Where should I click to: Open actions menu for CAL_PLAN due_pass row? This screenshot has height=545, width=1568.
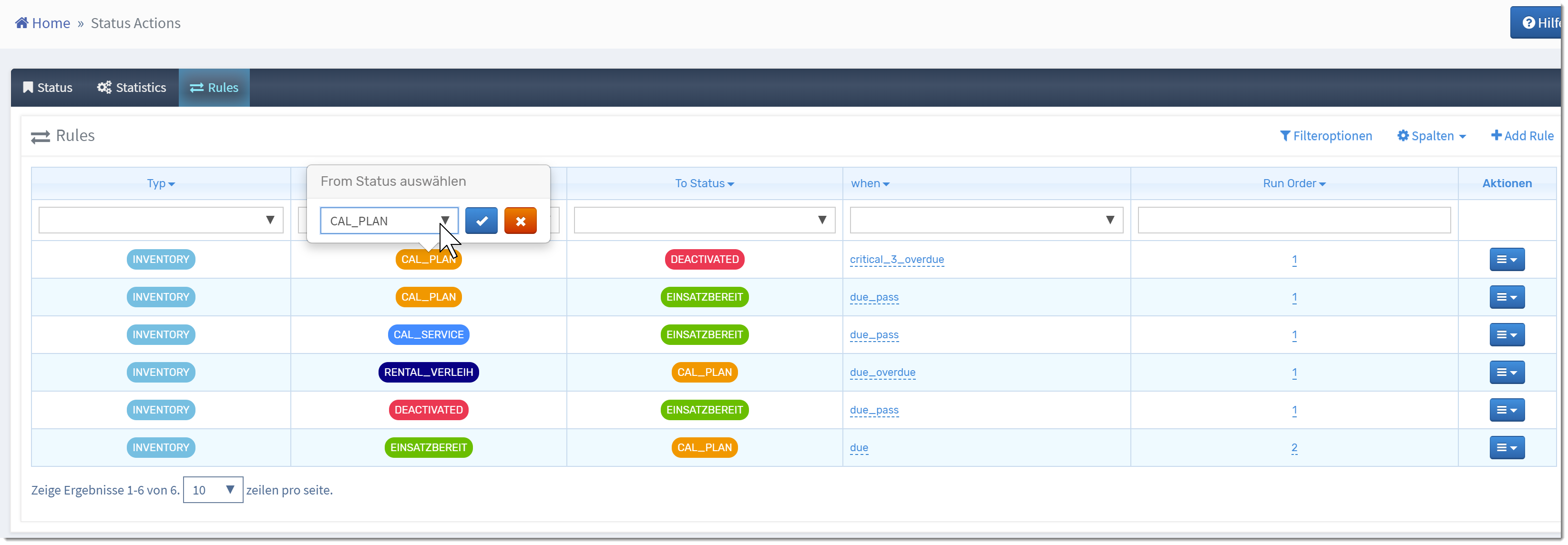click(1507, 297)
